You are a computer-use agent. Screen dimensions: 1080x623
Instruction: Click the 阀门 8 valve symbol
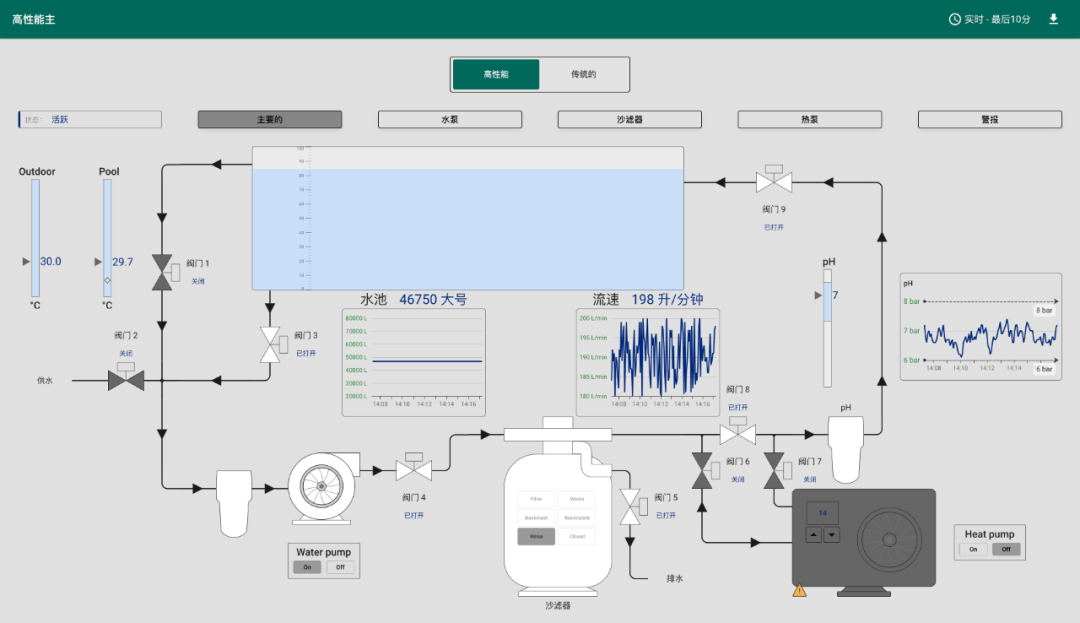[738, 433]
